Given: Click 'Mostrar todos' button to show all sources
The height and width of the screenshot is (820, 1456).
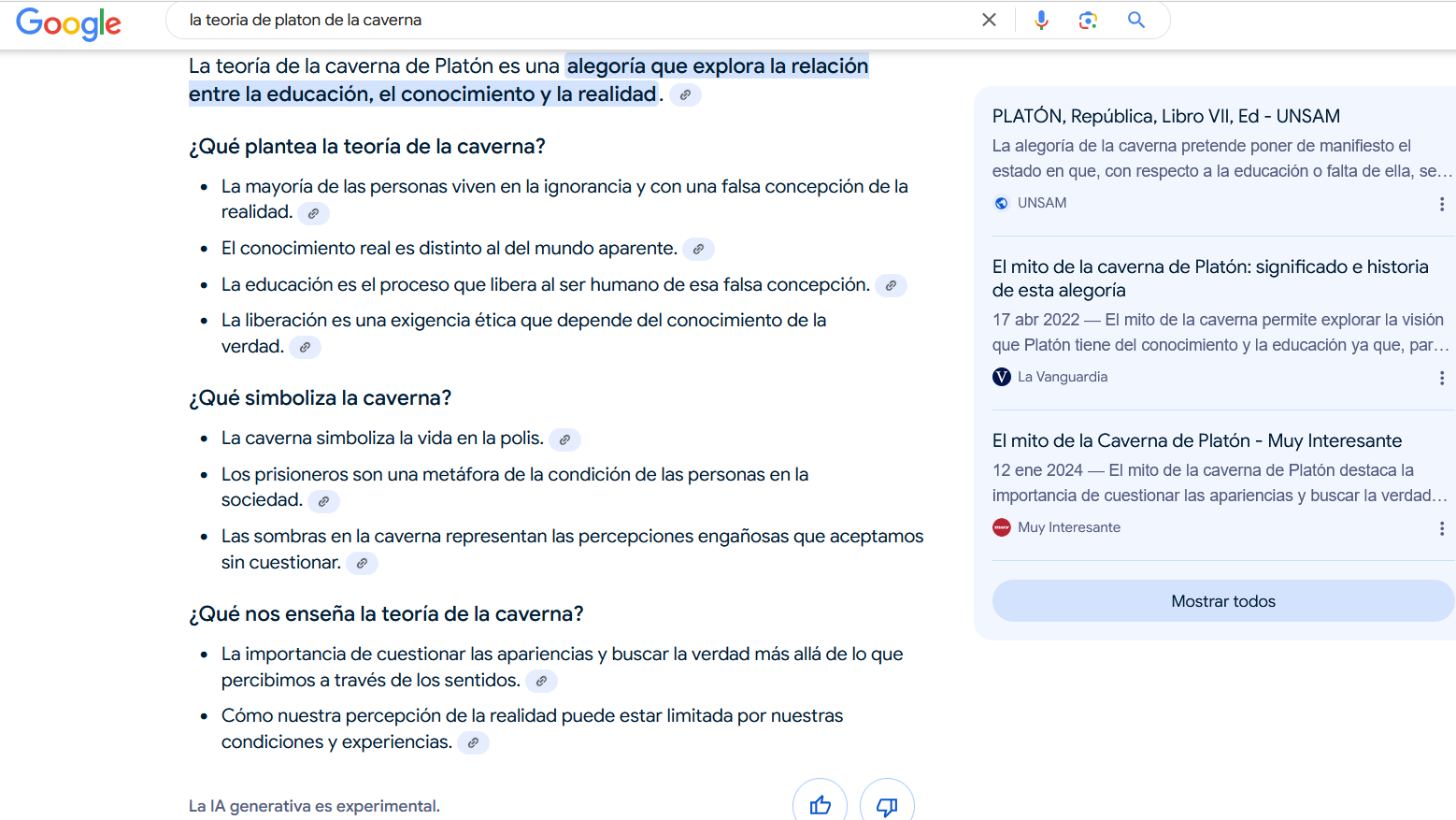Looking at the screenshot, I should [1223, 601].
